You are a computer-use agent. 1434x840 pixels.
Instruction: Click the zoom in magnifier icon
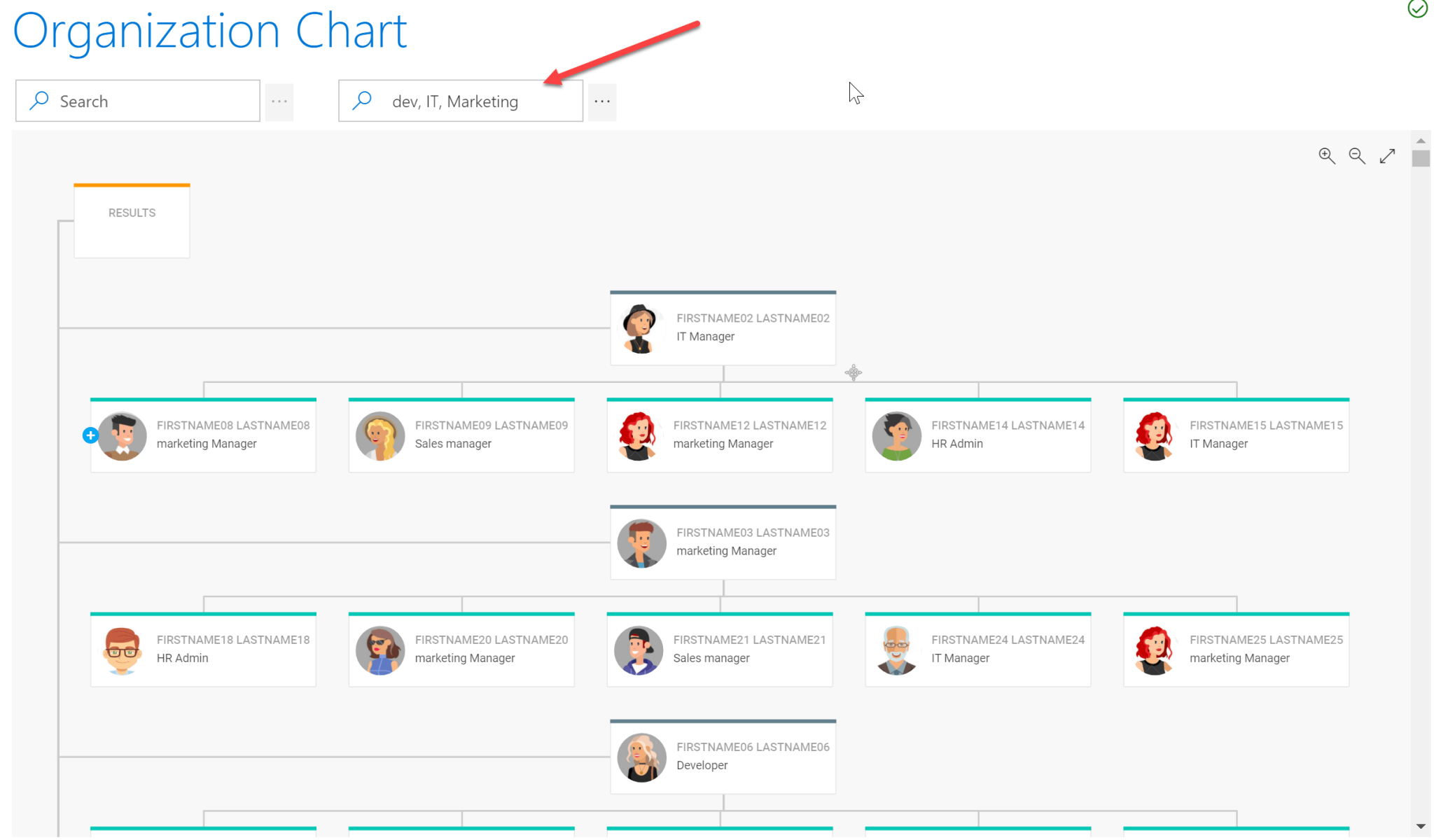coord(1327,155)
